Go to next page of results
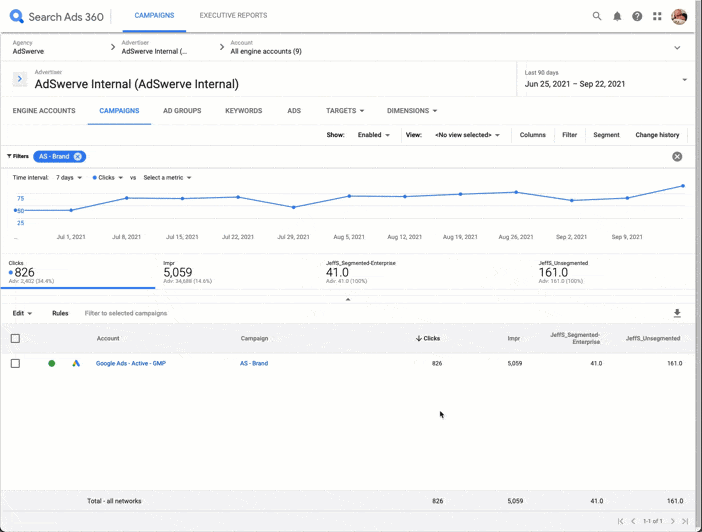 (x=672, y=521)
